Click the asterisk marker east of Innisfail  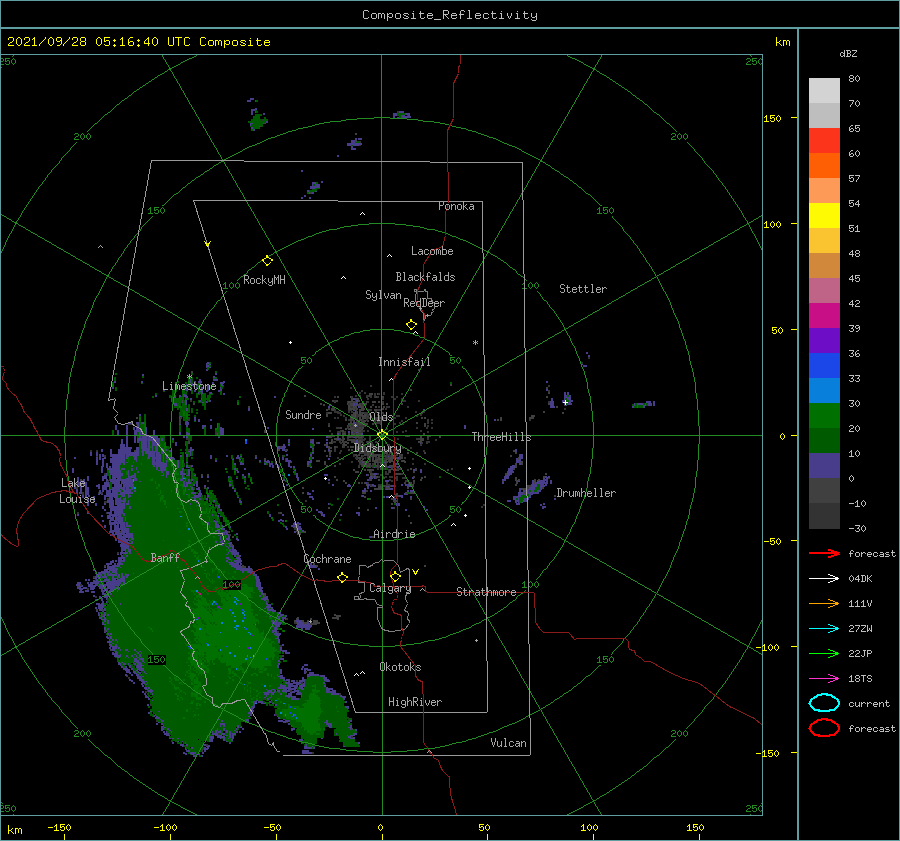tap(475, 343)
